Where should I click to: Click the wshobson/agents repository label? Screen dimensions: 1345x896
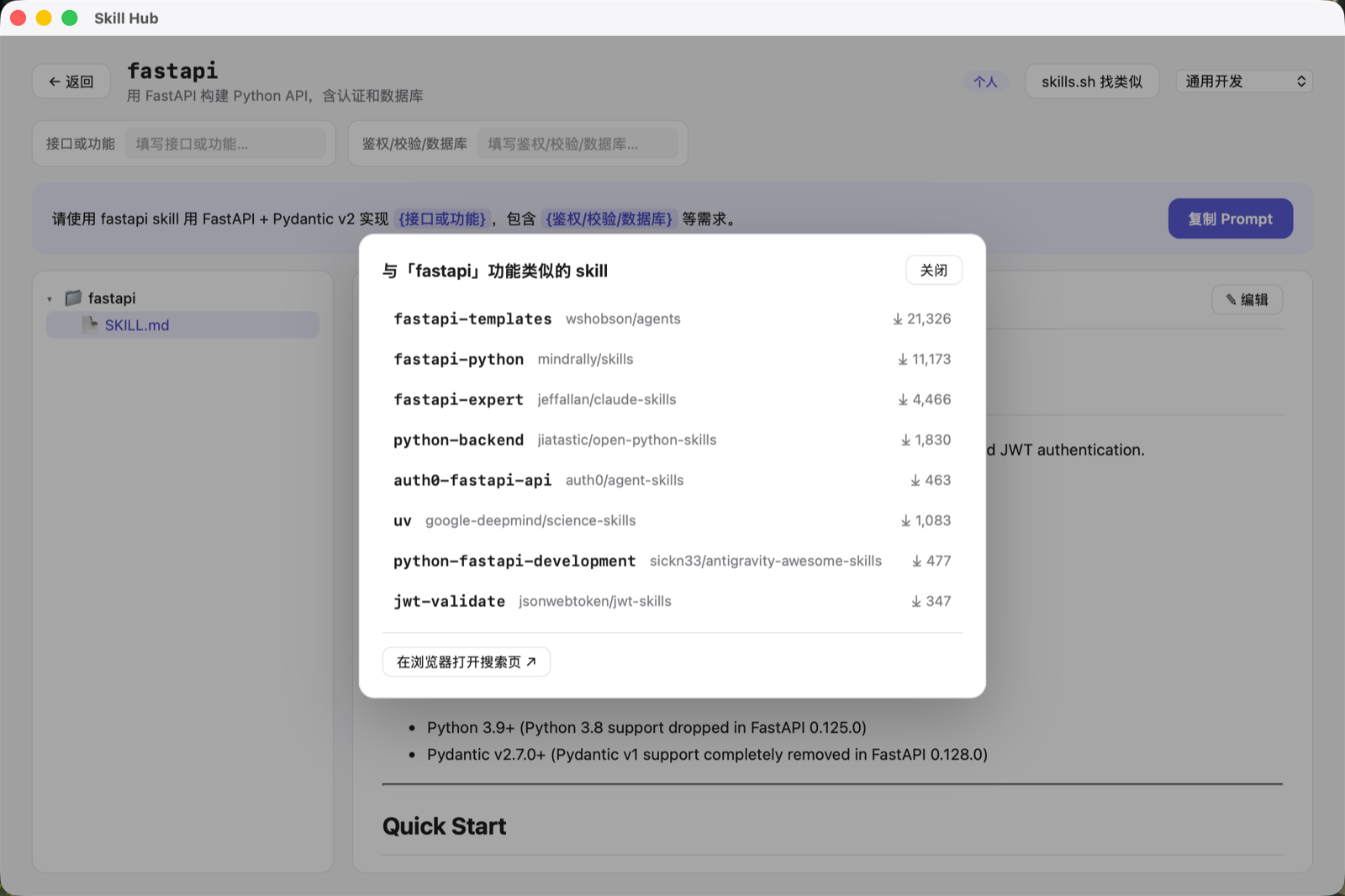pyautogui.click(x=623, y=319)
